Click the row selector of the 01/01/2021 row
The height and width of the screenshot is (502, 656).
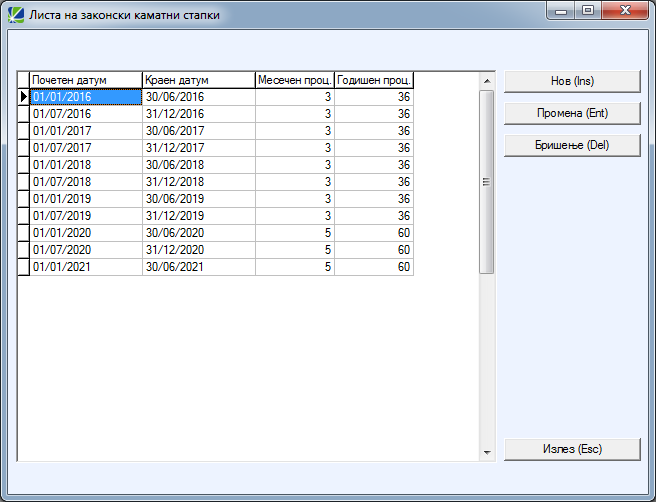(x=23, y=267)
